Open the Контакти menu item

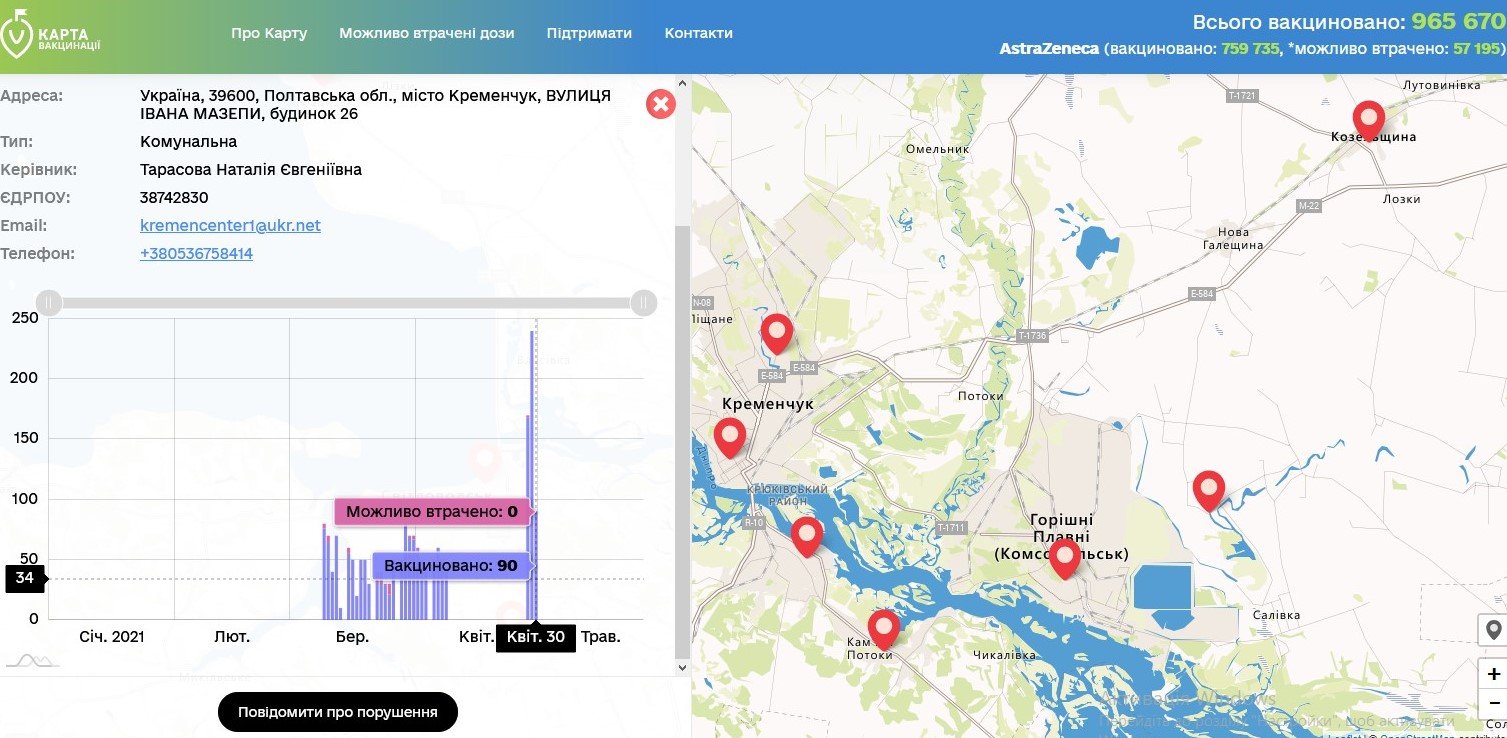(698, 33)
